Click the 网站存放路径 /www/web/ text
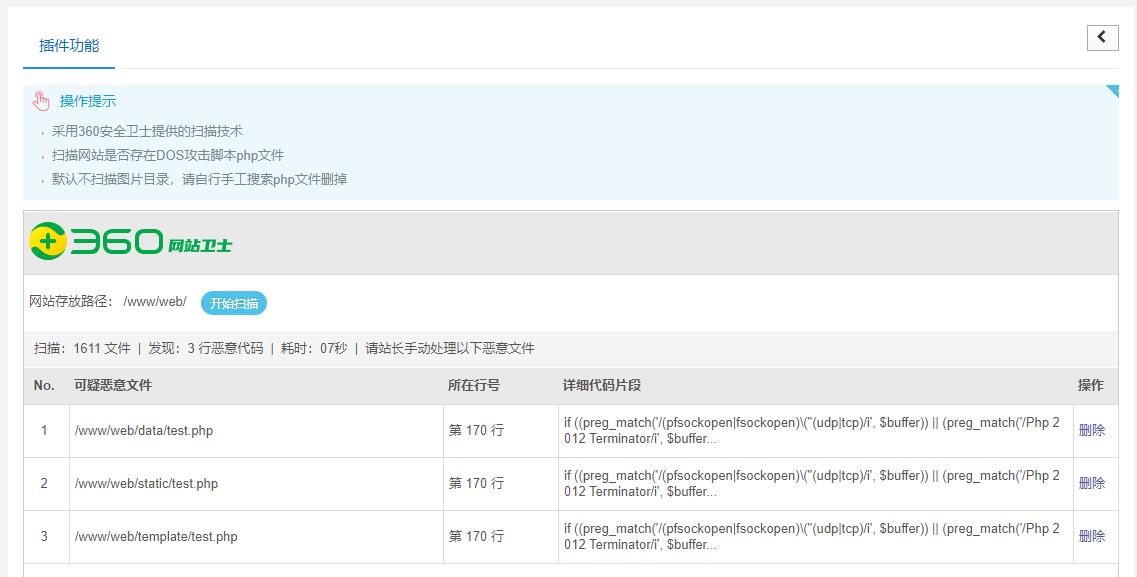 point(108,302)
